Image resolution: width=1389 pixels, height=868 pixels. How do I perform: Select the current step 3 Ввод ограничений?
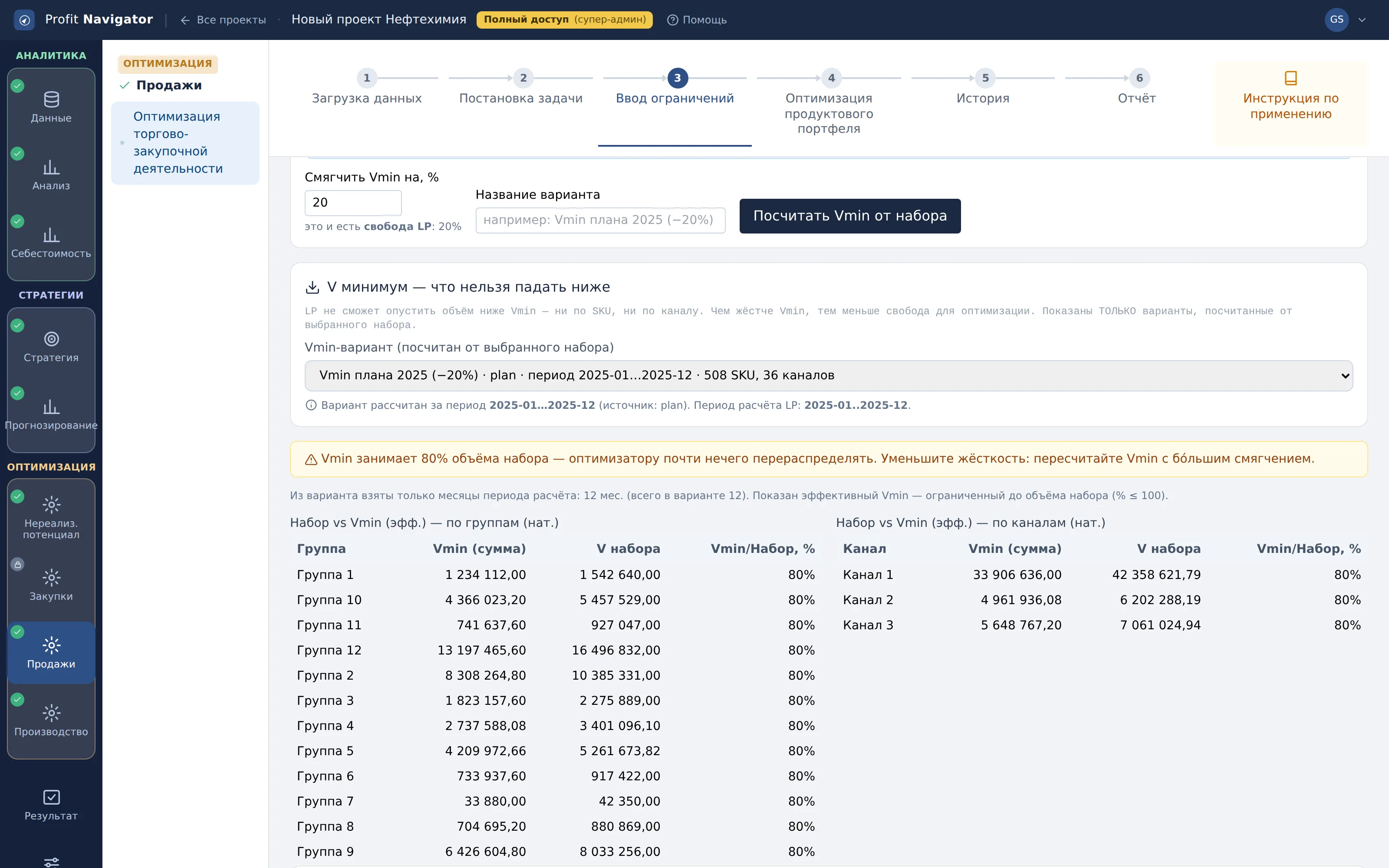(x=675, y=88)
